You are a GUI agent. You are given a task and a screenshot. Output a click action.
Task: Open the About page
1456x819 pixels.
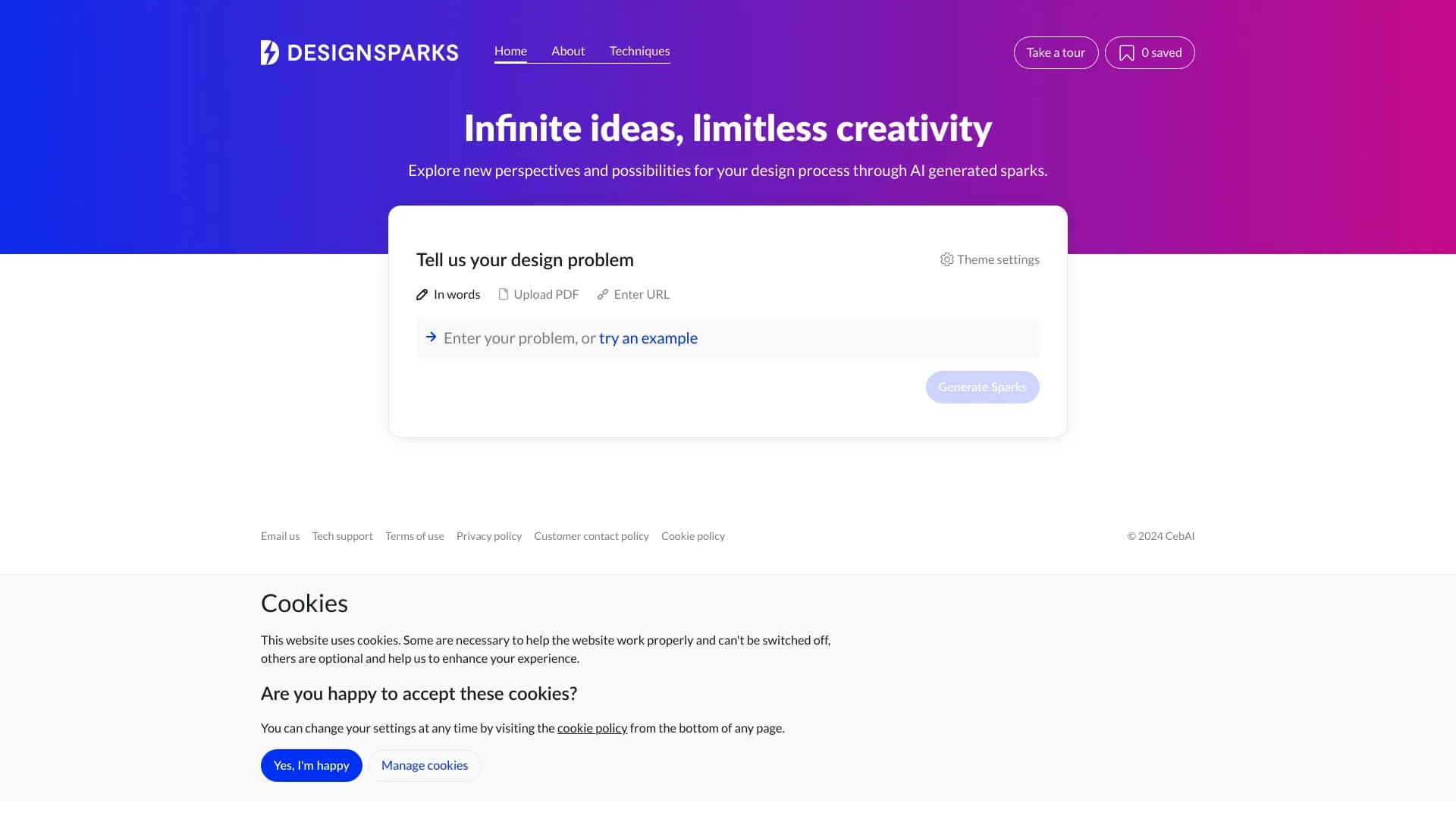click(568, 51)
